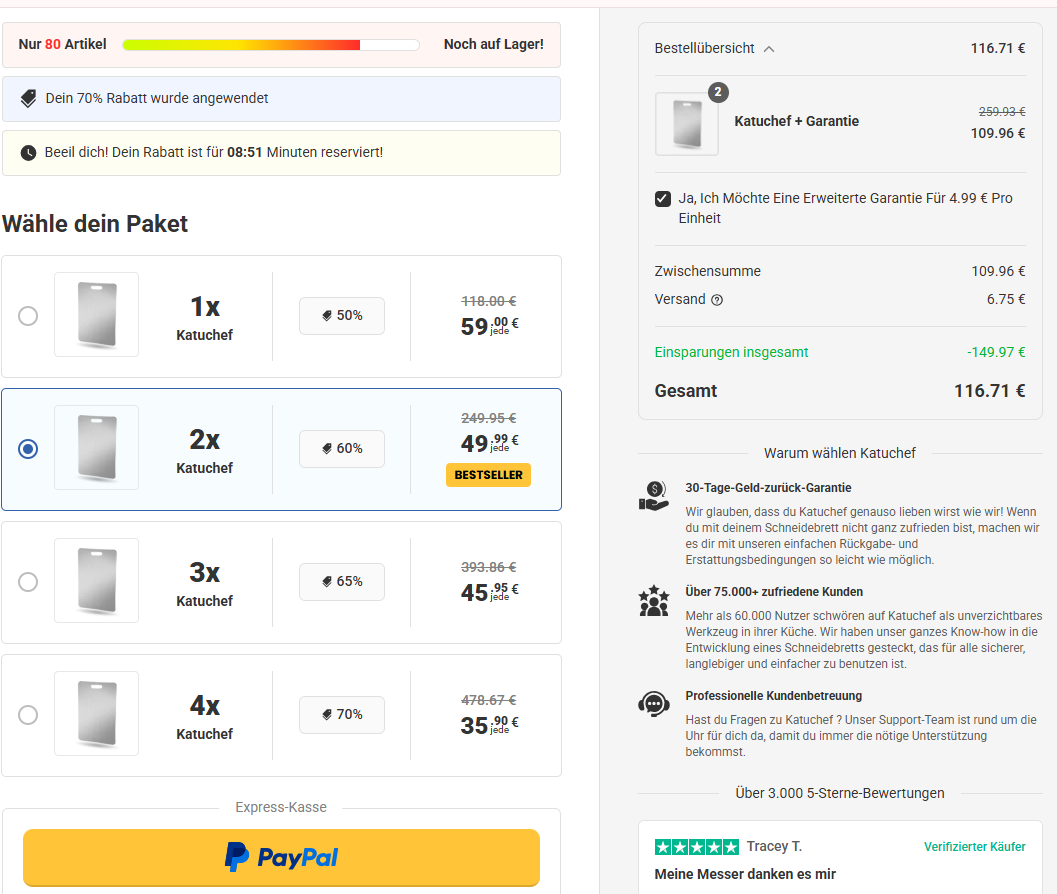
Task: Click the price 49.99 € of 2x package
Action: (489, 443)
